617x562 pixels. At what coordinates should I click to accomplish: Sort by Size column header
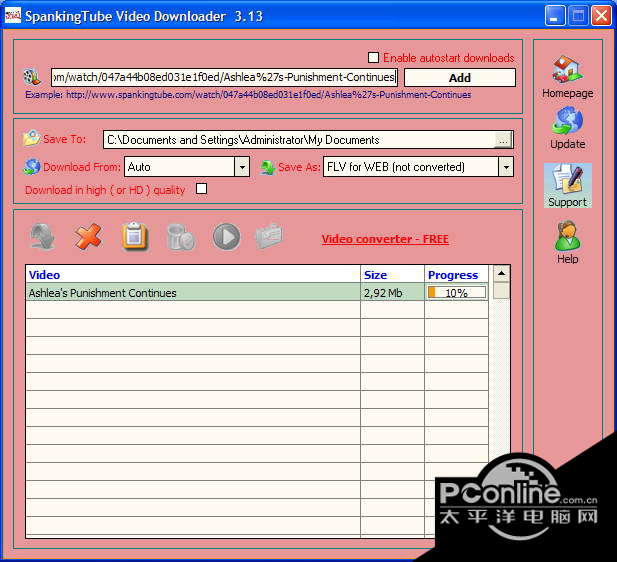392,275
